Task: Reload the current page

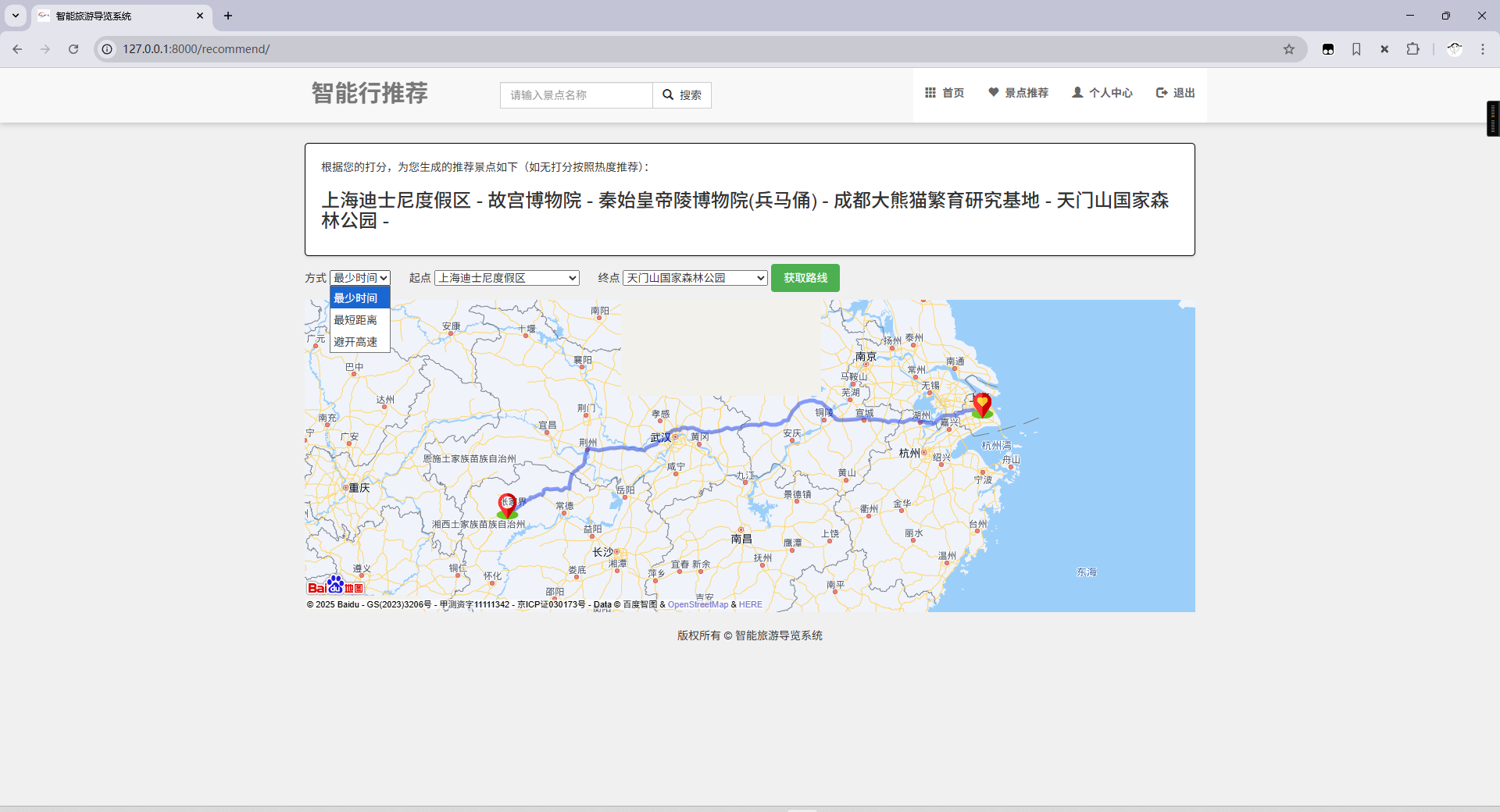Action: tap(73, 49)
